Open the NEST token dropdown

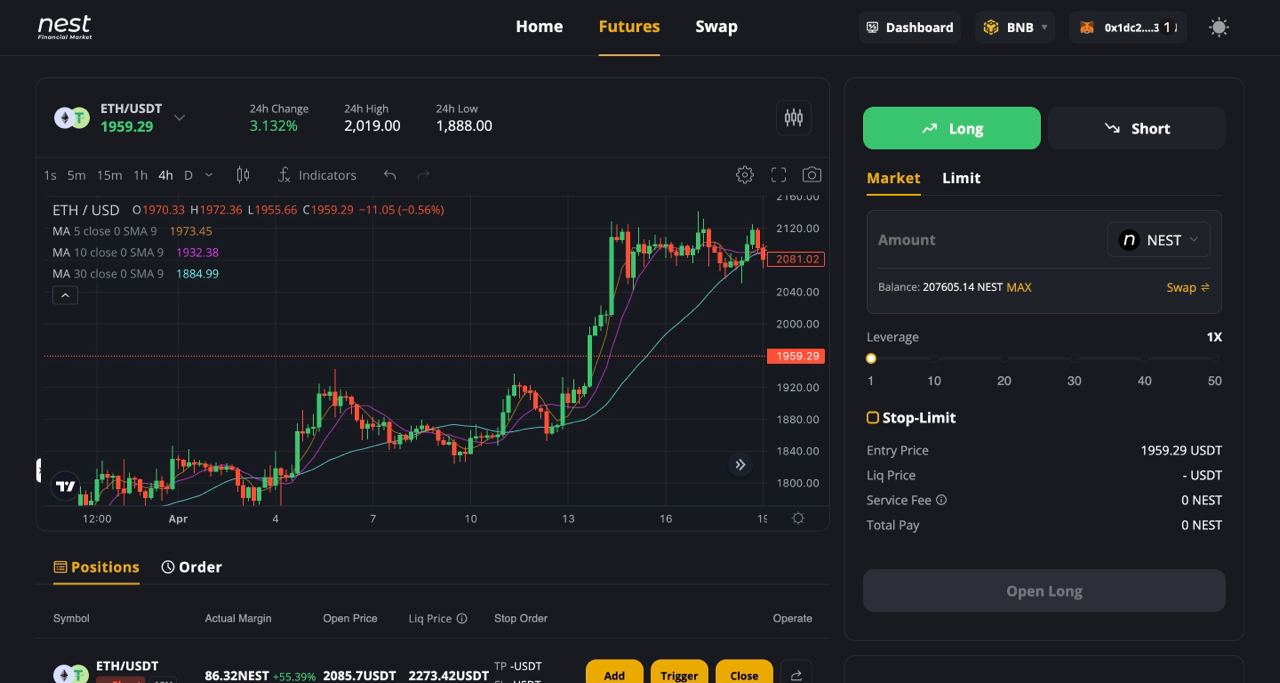[1159, 240]
